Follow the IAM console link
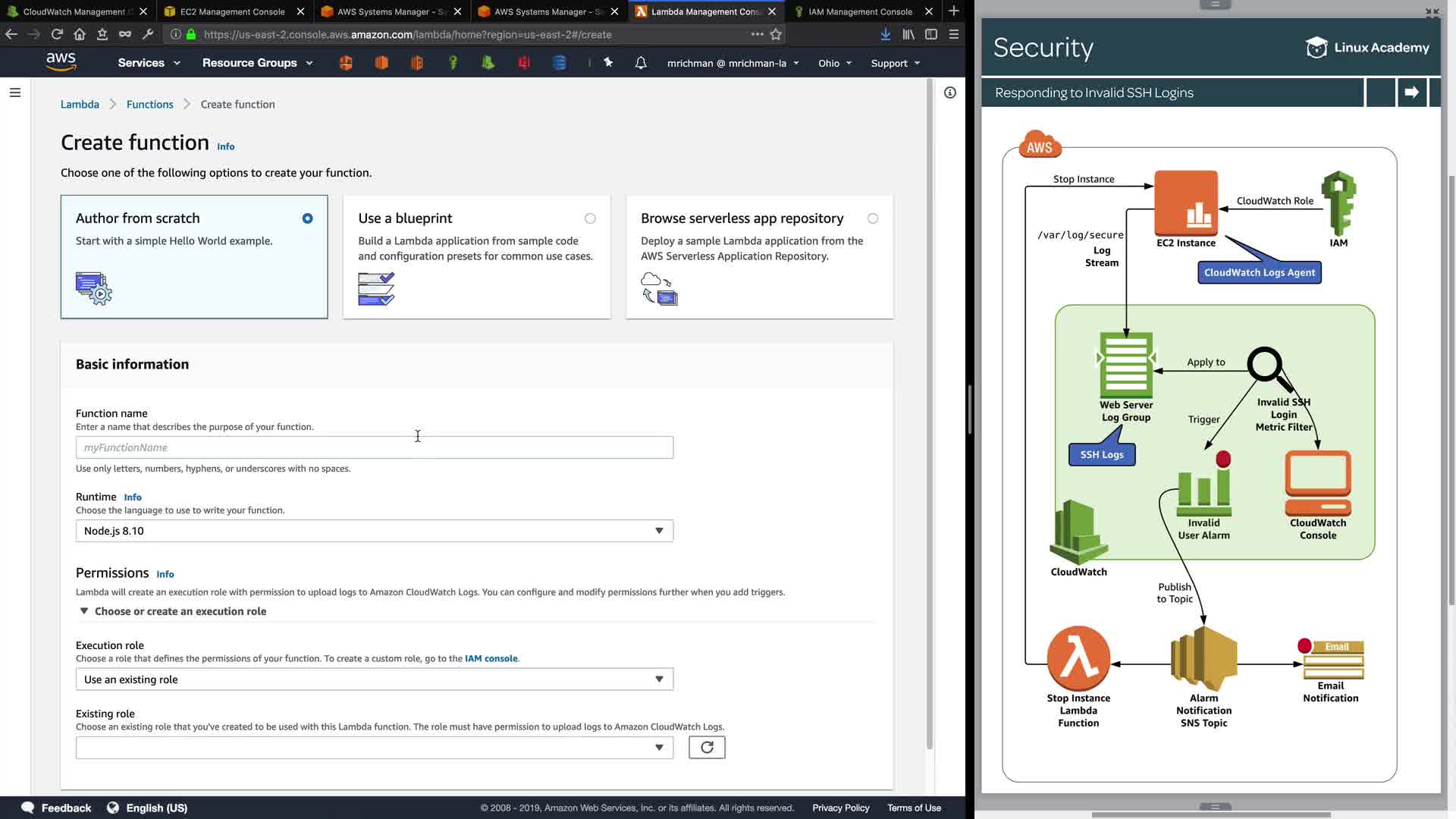1456x819 pixels. pyautogui.click(x=491, y=658)
